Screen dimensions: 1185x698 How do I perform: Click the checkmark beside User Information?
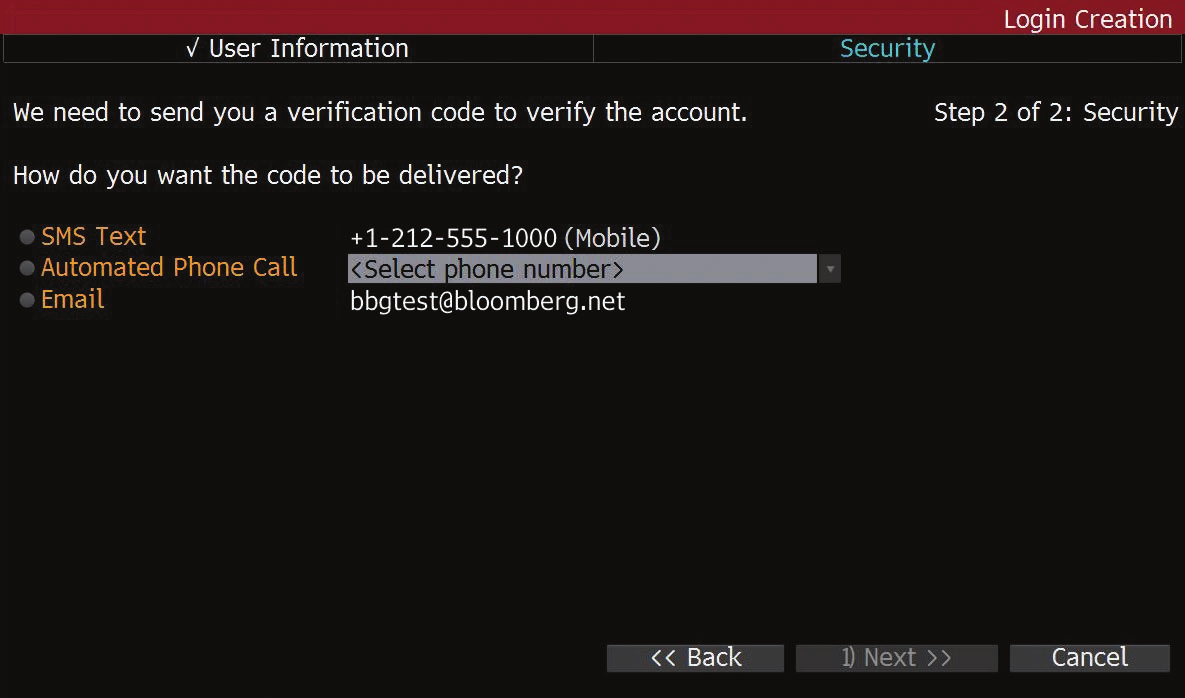[x=193, y=48]
